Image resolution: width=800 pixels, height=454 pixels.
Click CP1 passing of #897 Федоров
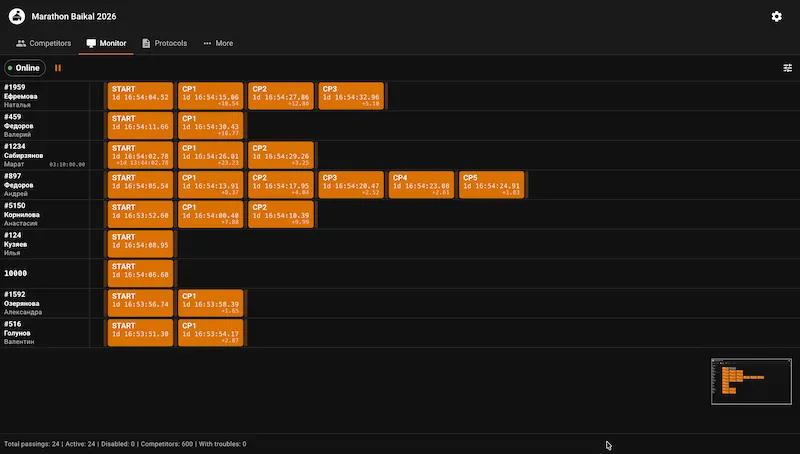pos(211,185)
